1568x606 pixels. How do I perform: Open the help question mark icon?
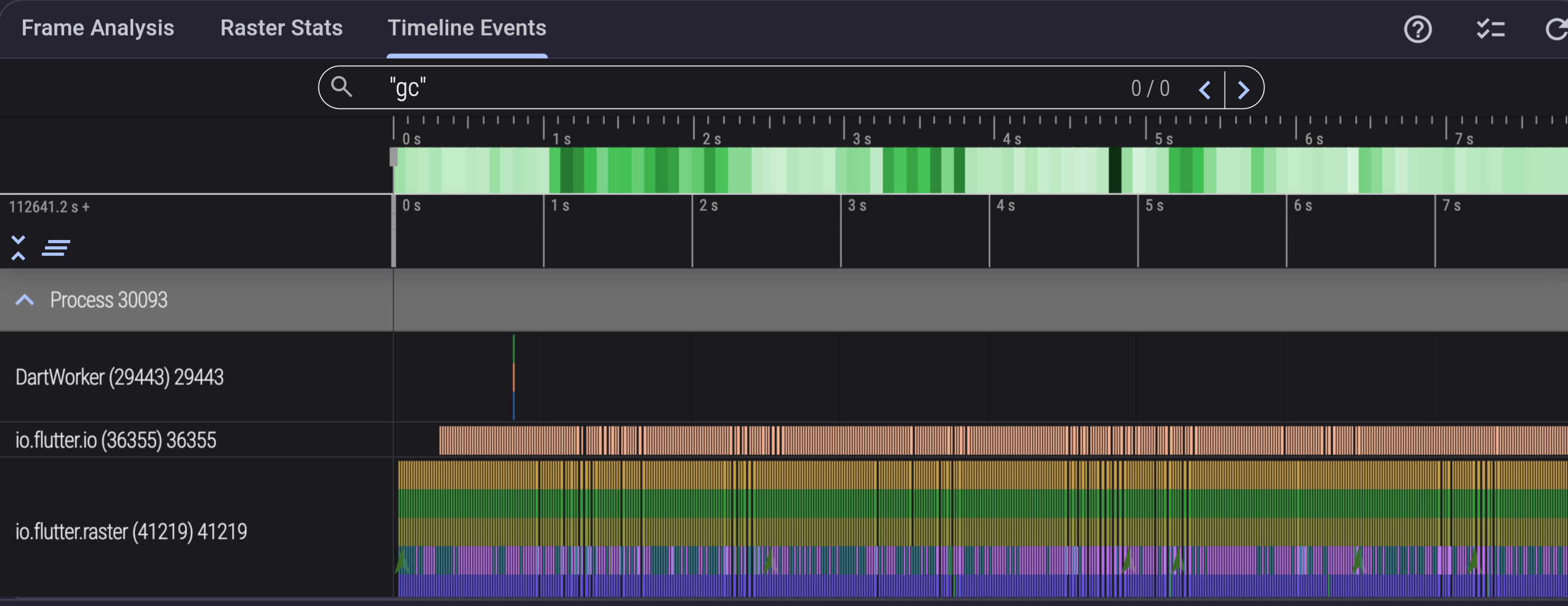(1418, 29)
